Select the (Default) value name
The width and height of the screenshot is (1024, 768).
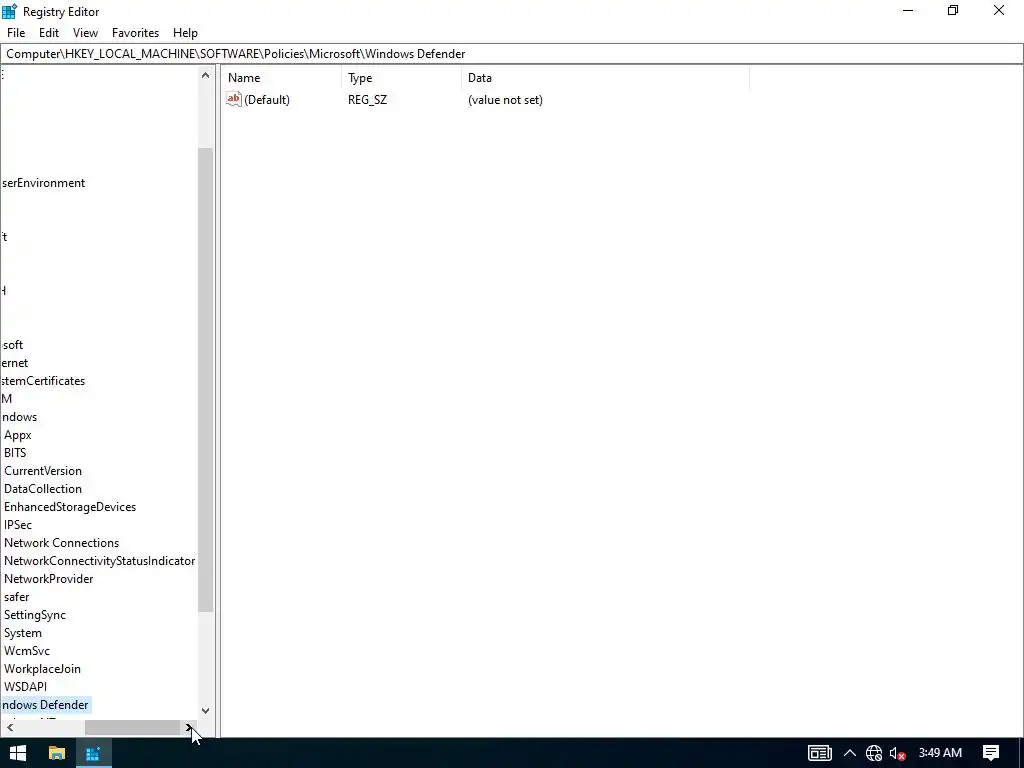pos(266,100)
